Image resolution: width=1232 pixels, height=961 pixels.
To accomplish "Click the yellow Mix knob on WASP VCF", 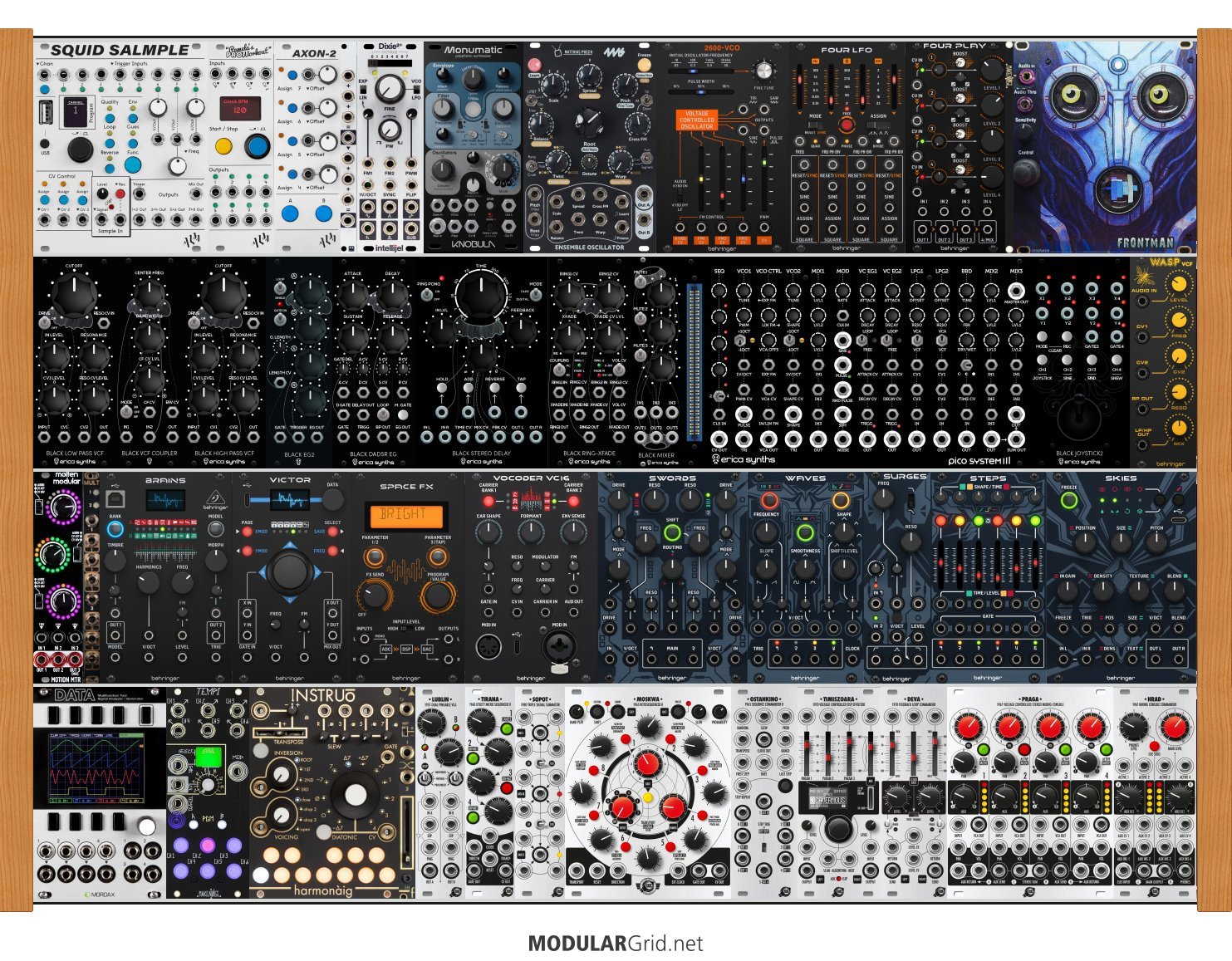I will (x=1178, y=428).
